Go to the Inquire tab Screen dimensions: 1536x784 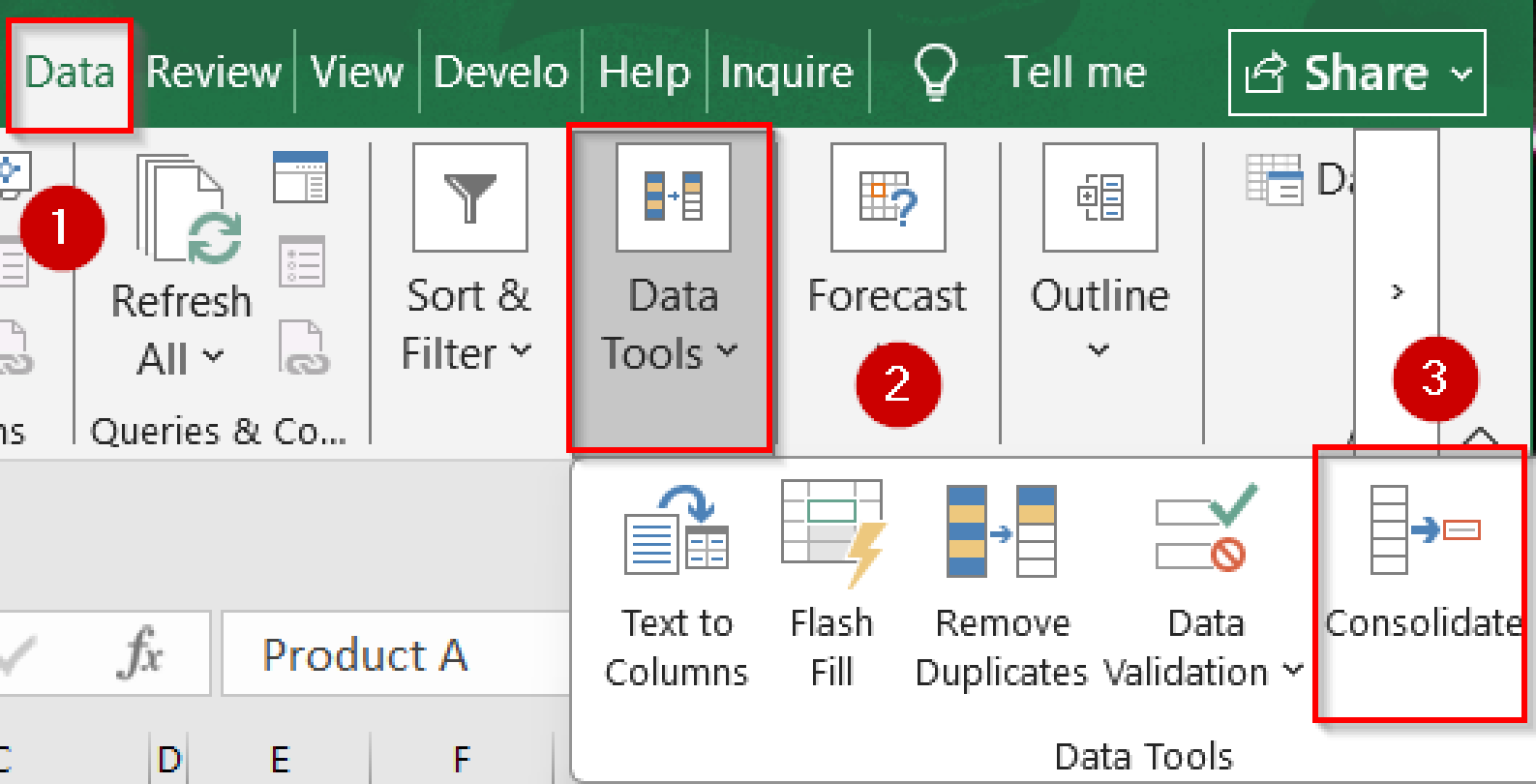pos(786,72)
